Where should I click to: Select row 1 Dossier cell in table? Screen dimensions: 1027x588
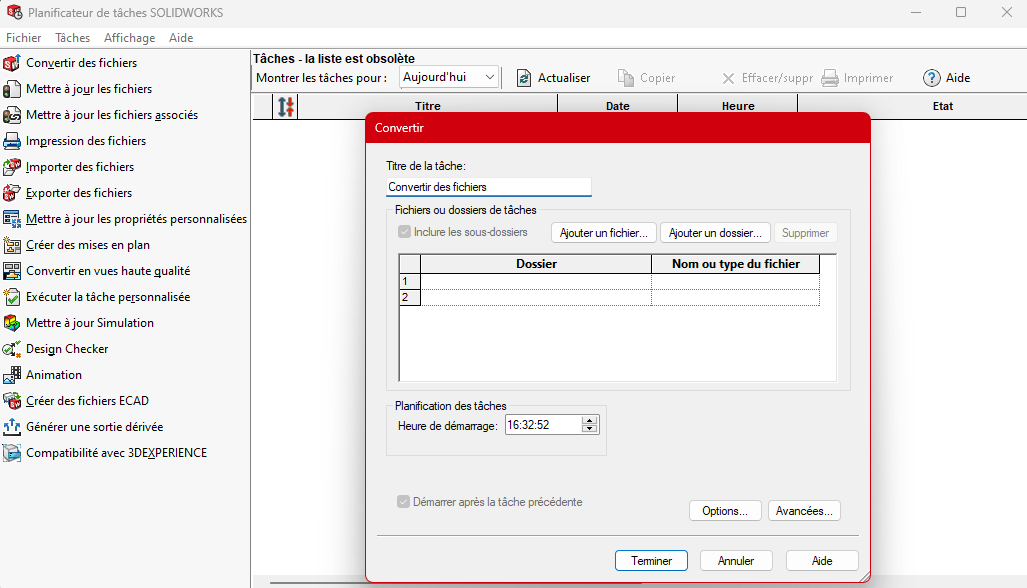pos(536,282)
